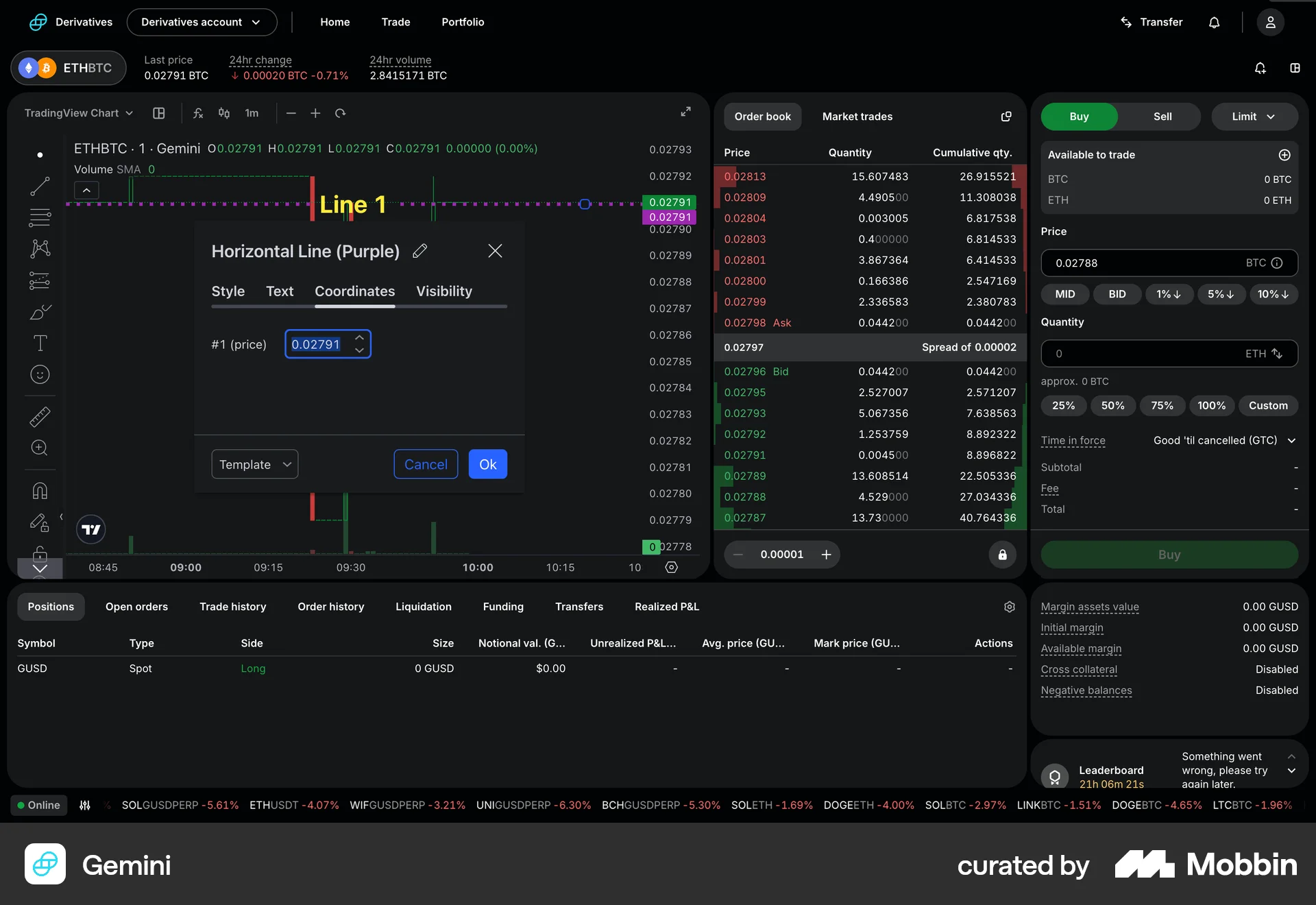Viewport: 1316px width, 905px height.
Task: Confirm the line price with Ok
Action: pyautogui.click(x=487, y=464)
